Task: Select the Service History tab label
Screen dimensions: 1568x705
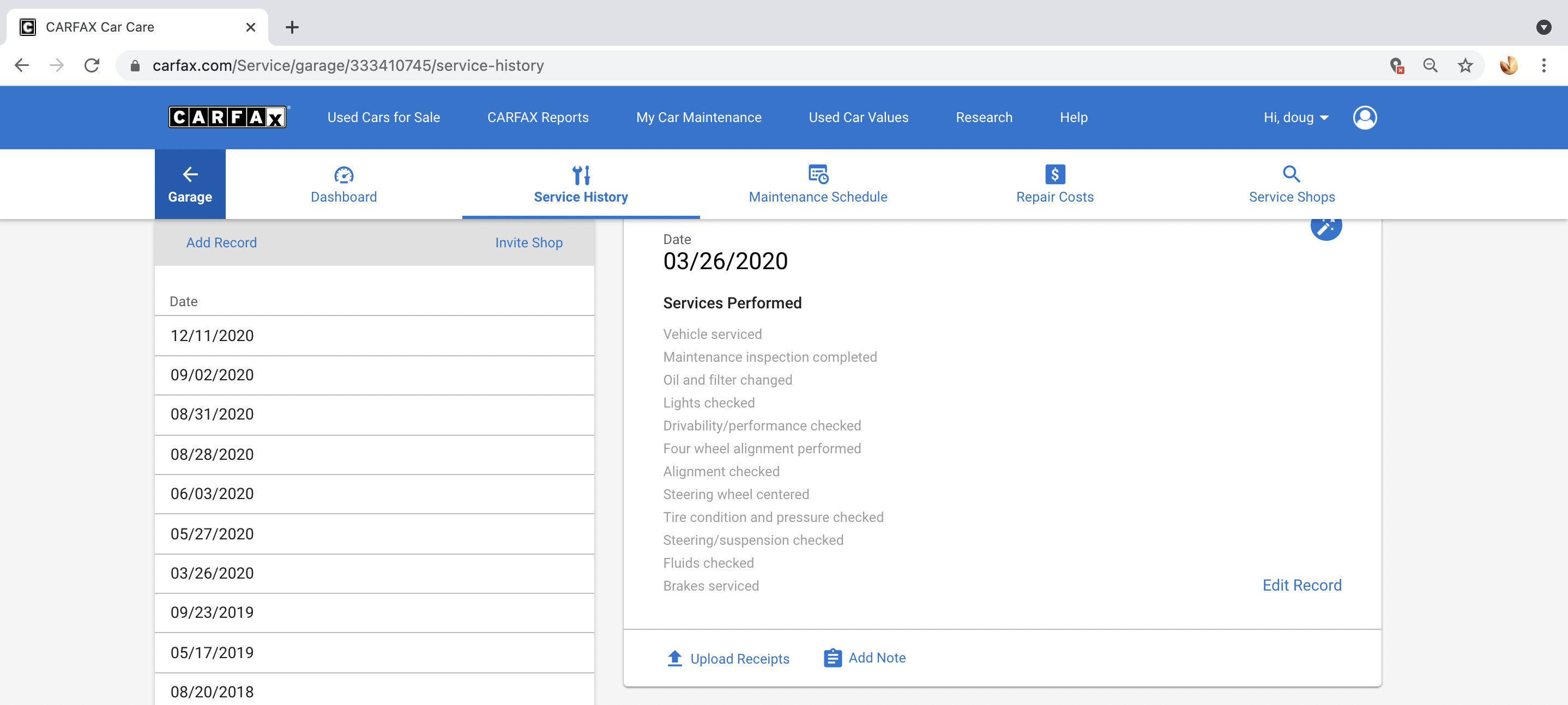Action: tap(581, 197)
